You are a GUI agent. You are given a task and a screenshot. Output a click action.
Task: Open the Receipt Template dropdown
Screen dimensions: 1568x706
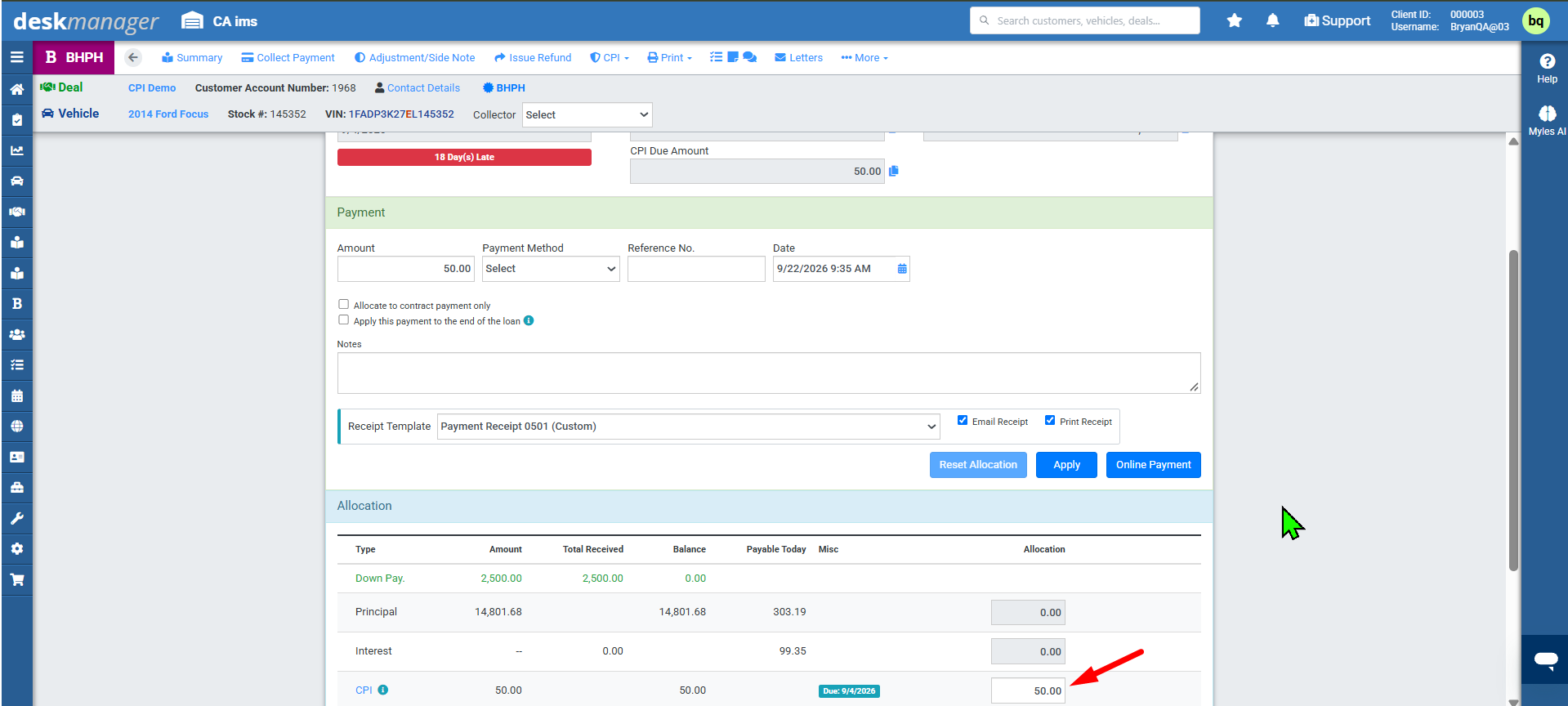point(688,427)
